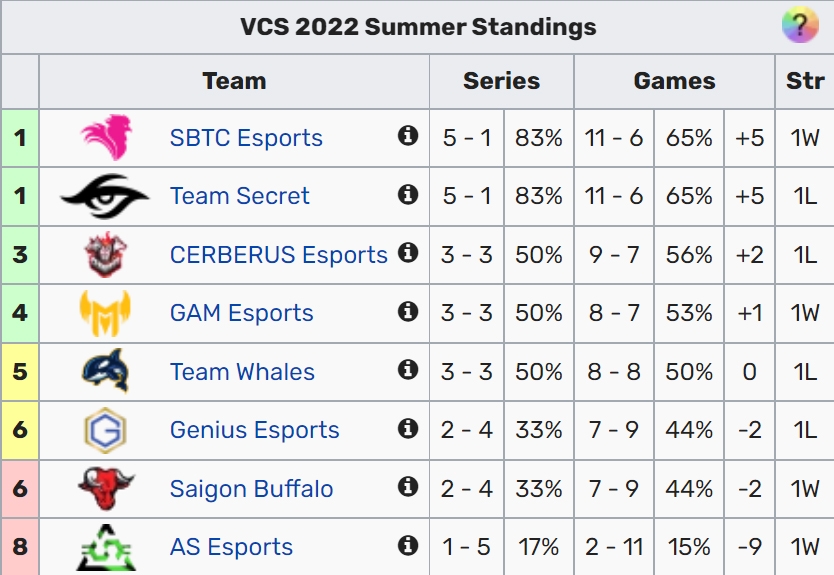Click the Team Secret eye logo
This screenshot has height=575, width=834.
point(105,196)
